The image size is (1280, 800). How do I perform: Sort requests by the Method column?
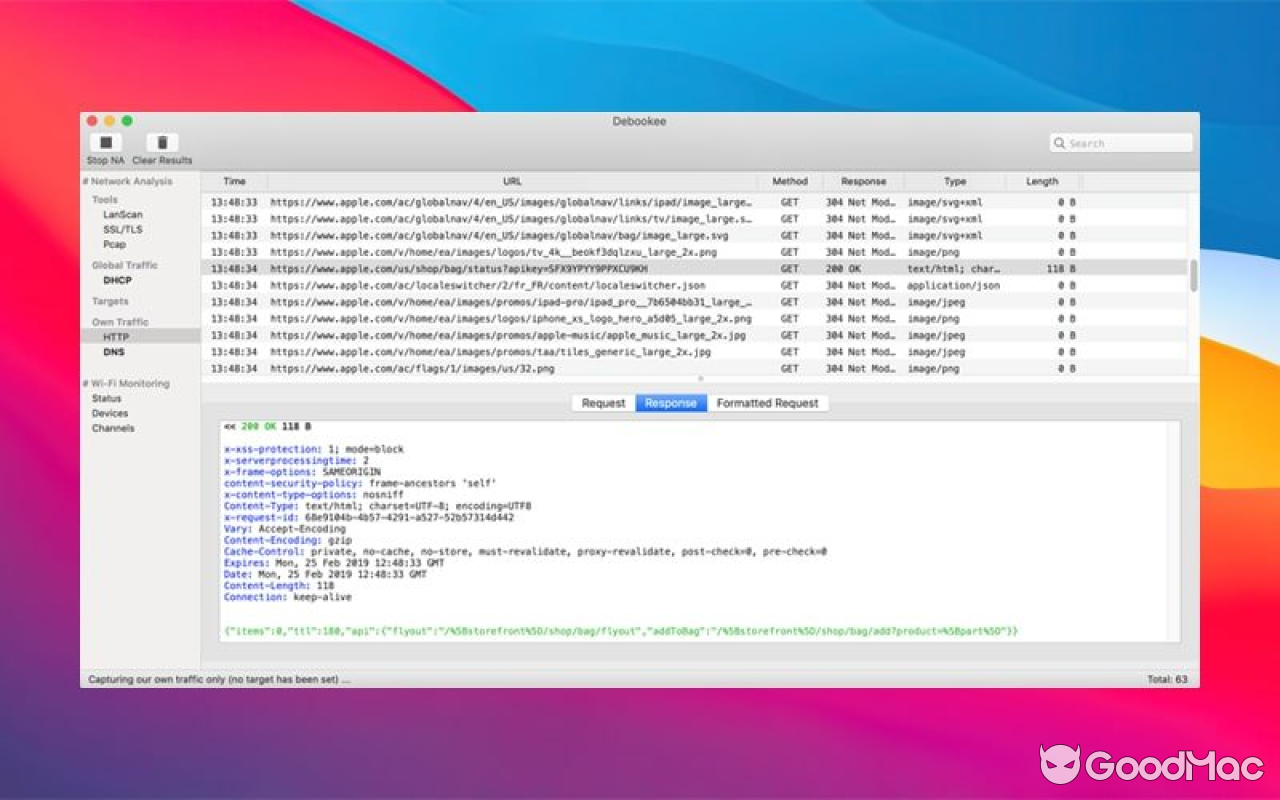point(790,181)
